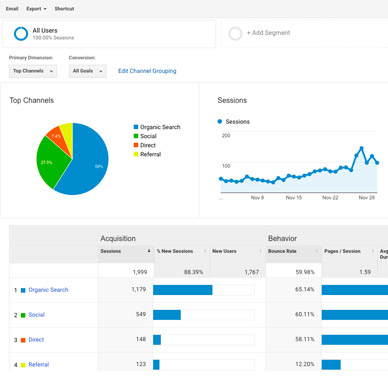Image resolution: width=388 pixels, height=388 pixels.
Task: Click yellow square icon beside Referral row
Action: point(23,365)
